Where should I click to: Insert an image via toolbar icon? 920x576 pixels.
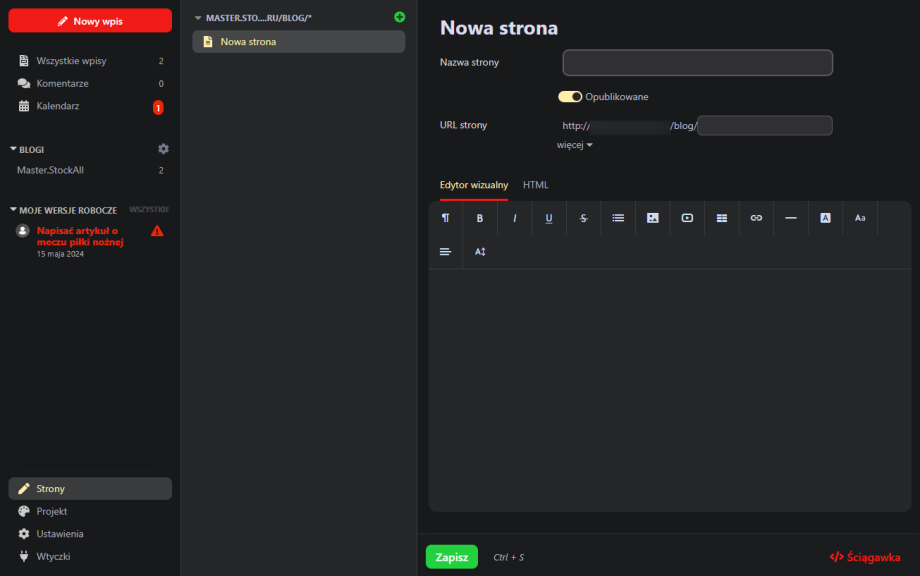652,218
